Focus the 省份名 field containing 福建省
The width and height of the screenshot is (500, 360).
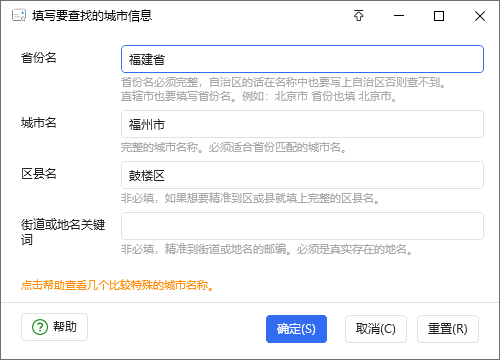302,59
